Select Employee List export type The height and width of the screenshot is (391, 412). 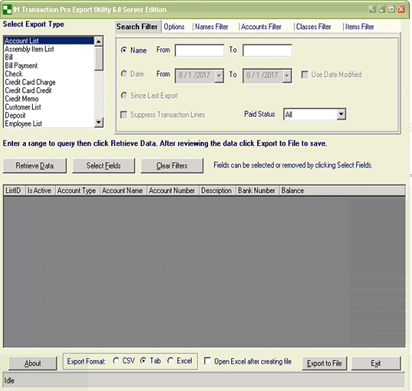pyautogui.click(x=49, y=123)
